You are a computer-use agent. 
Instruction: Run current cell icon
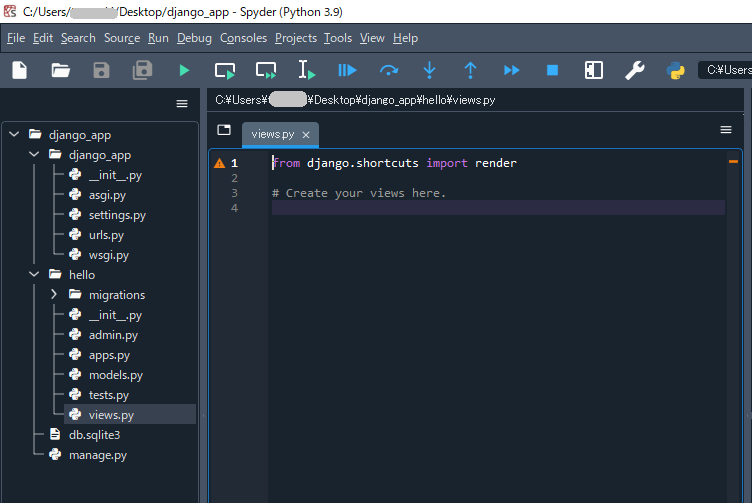pos(224,70)
